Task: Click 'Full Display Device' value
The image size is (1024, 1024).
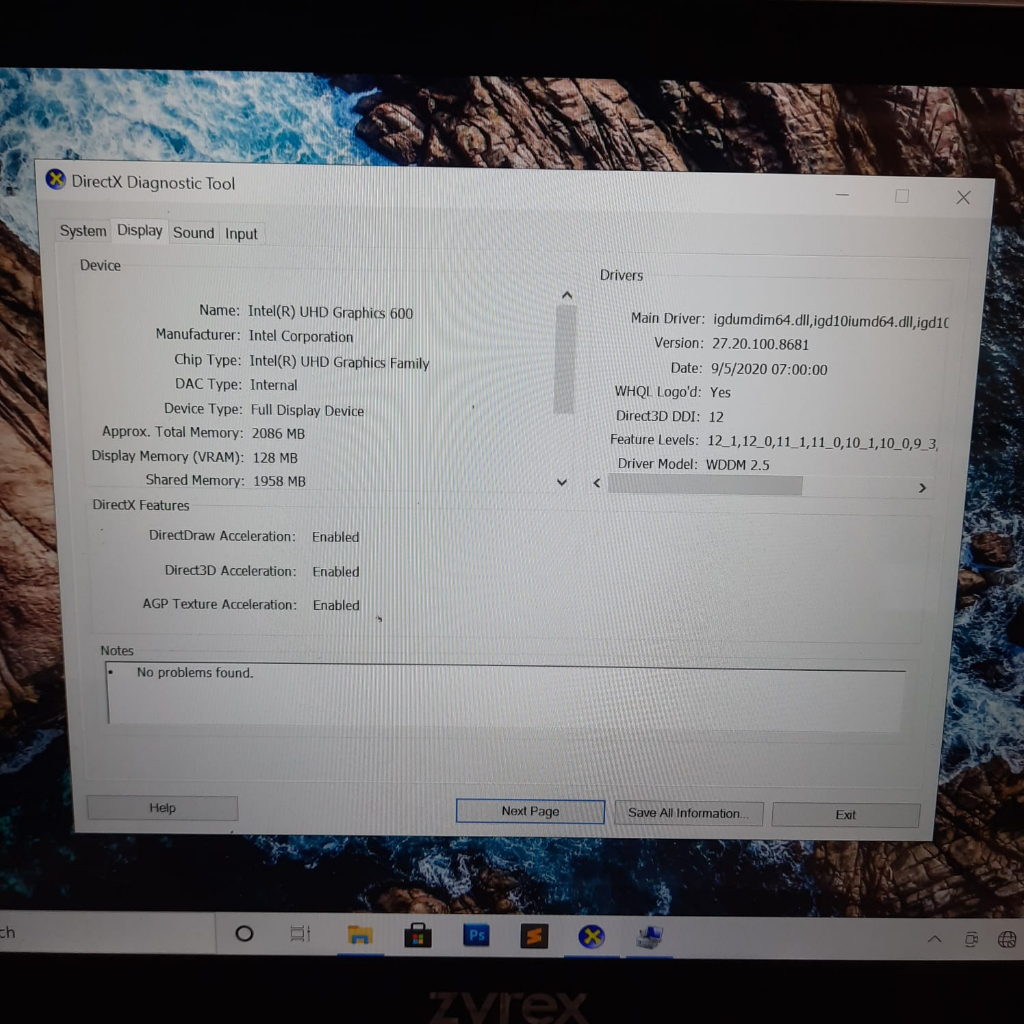Action: [x=308, y=410]
